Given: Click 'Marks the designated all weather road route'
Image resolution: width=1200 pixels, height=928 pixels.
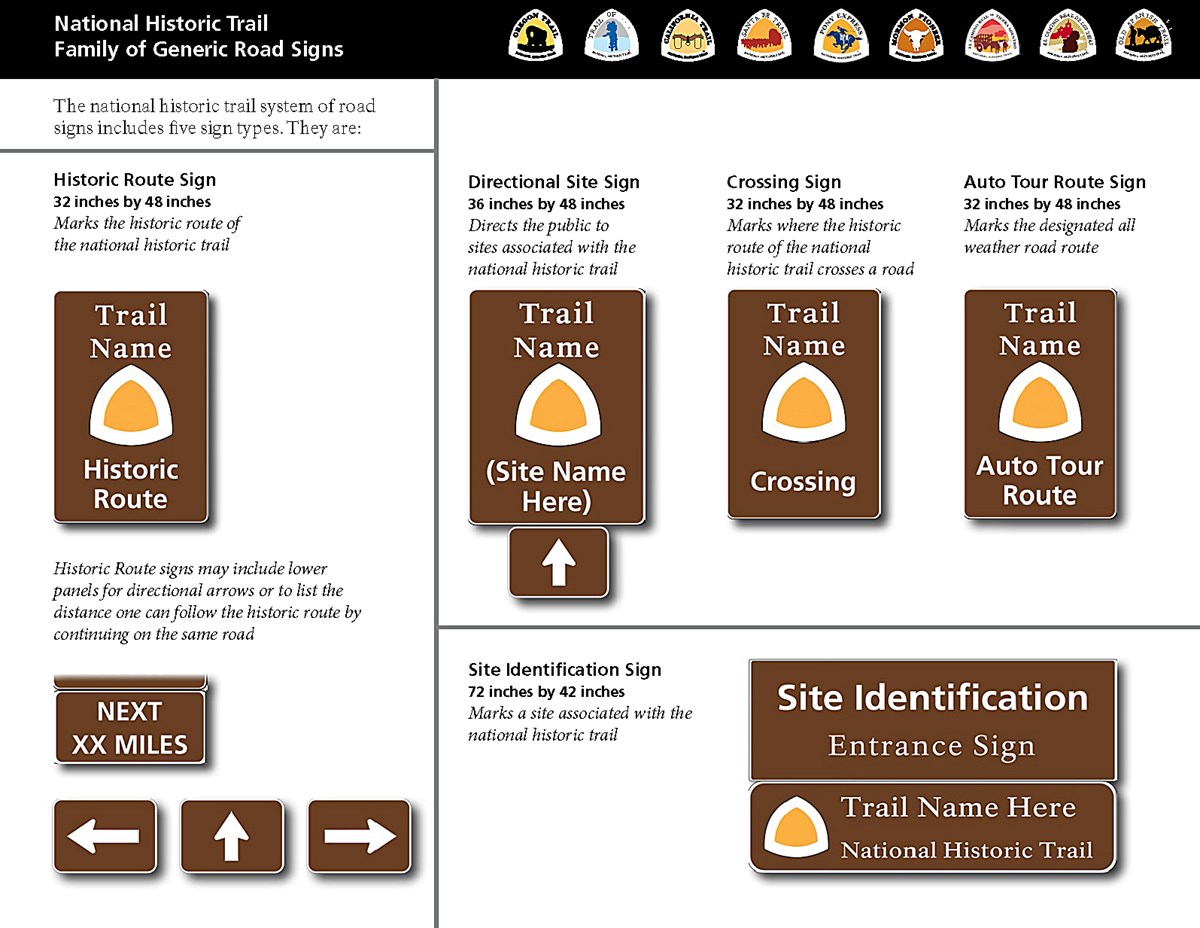Looking at the screenshot, I should [1050, 236].
